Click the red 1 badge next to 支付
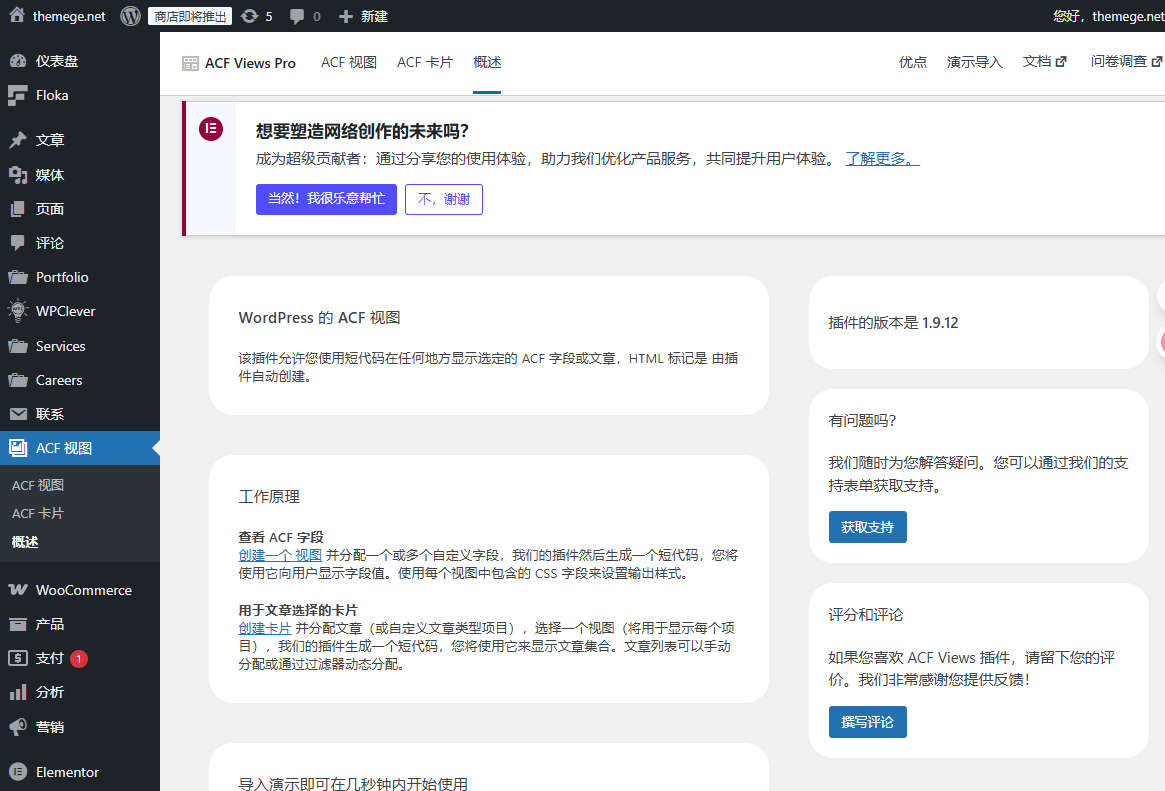 [x=79, y=659]
